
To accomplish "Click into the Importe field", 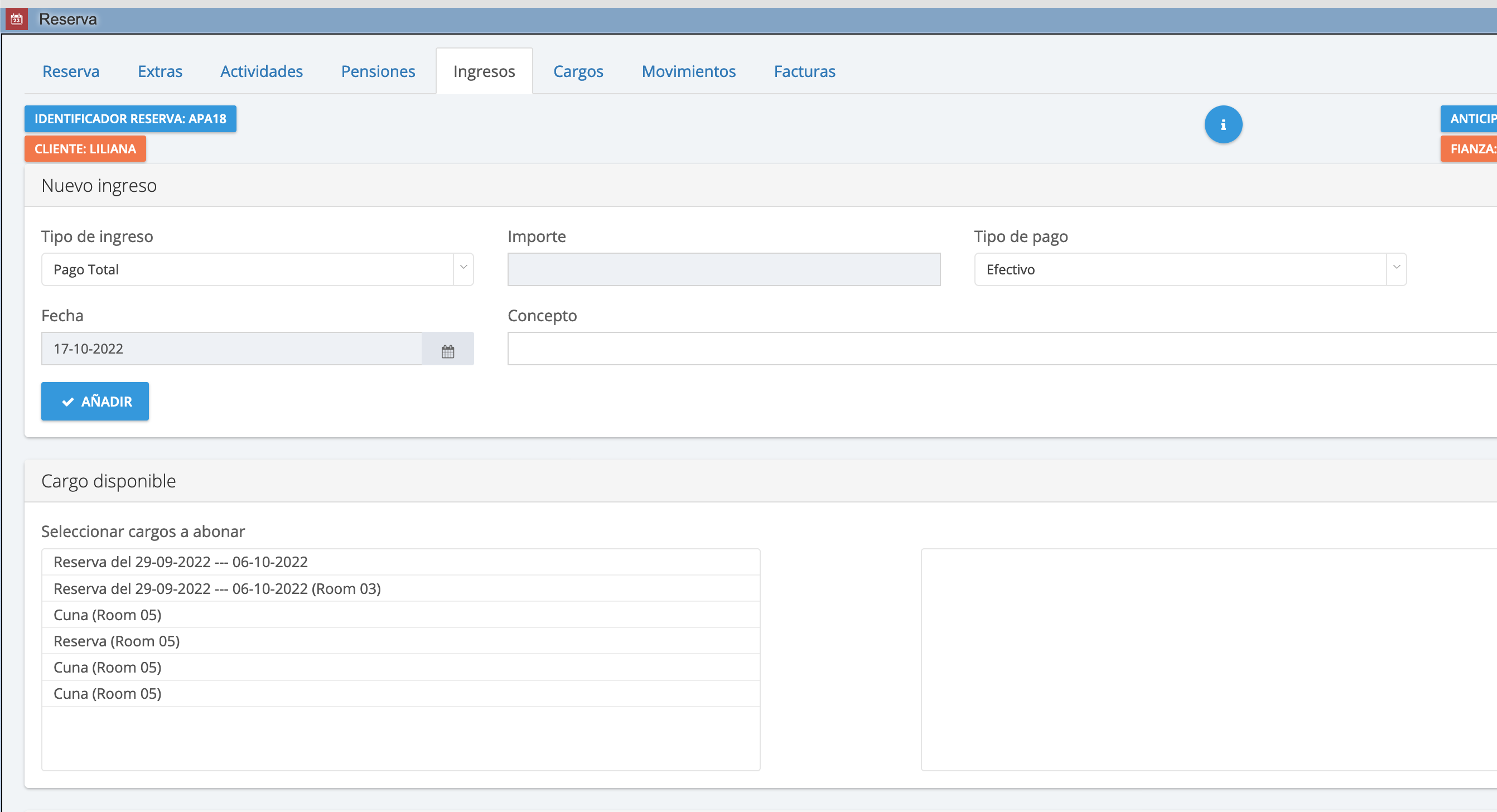I will [x=723, y=270].
